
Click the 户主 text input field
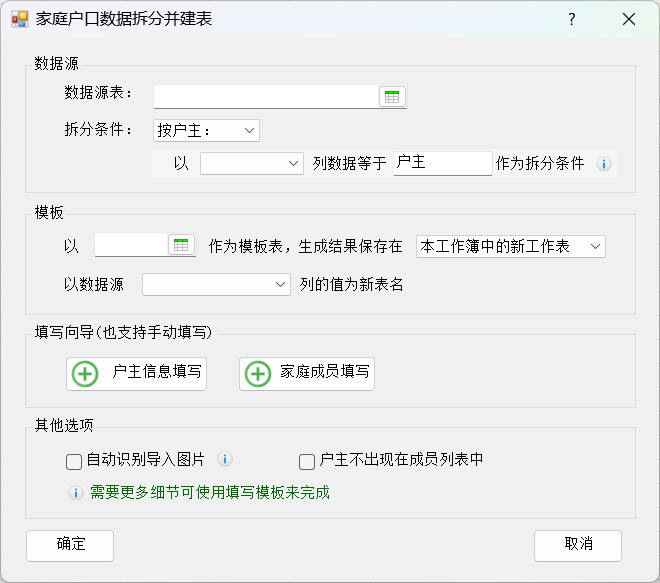point(442,163)
